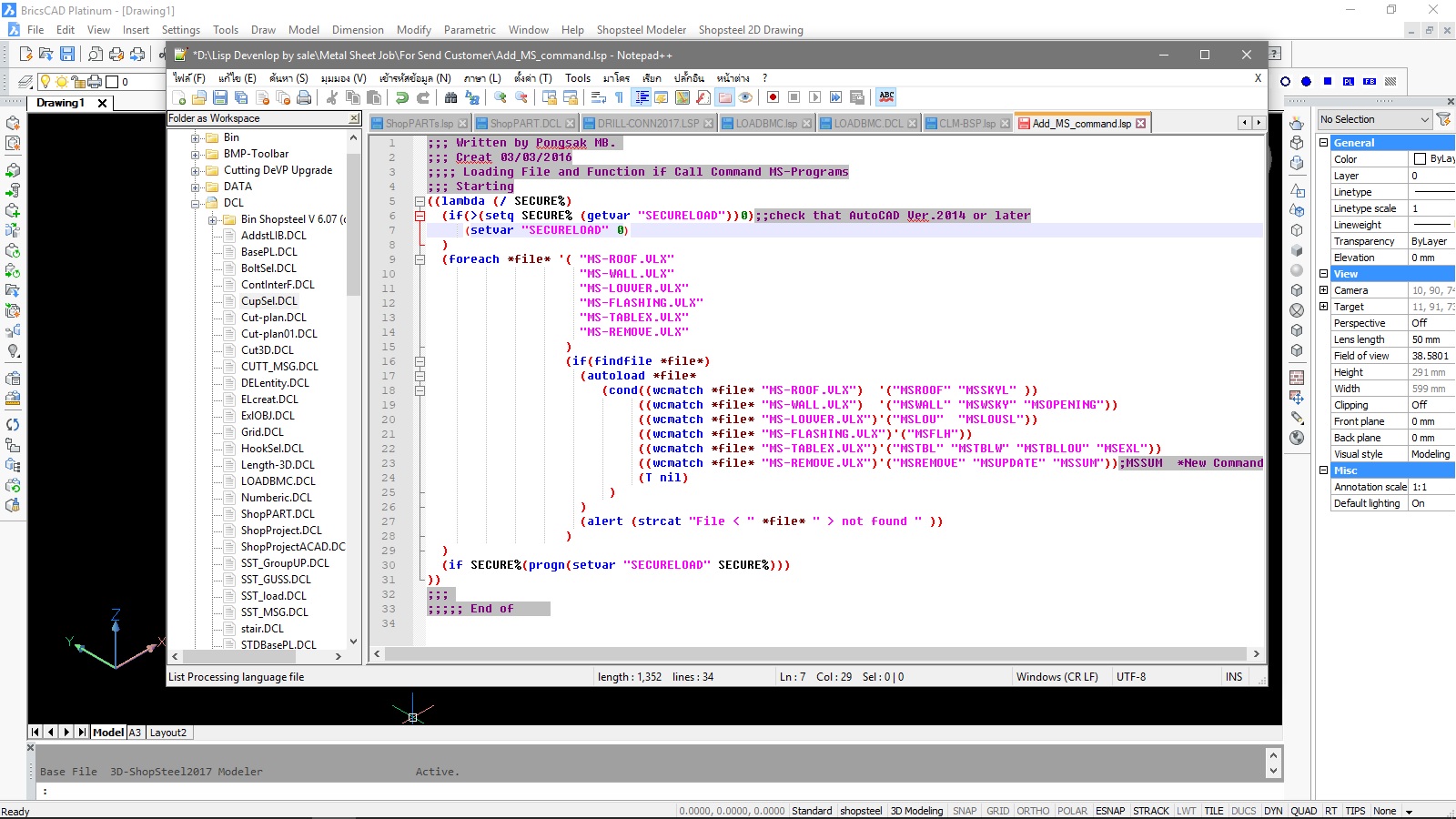The image size is (1456, 819).
Task: Expand the DATA folder node
Action: pos(195,187)
